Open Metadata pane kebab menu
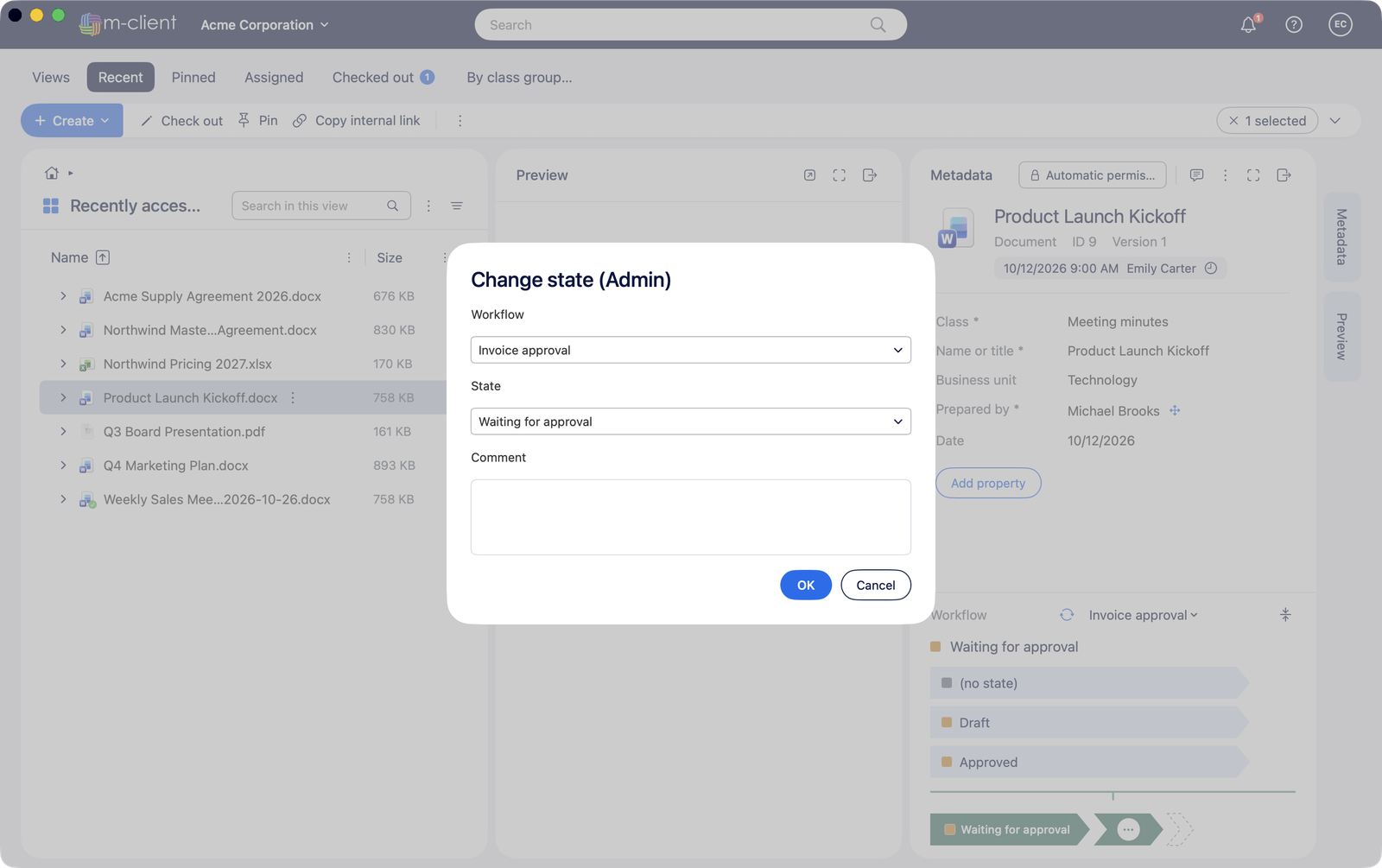 click(1225, 175)
